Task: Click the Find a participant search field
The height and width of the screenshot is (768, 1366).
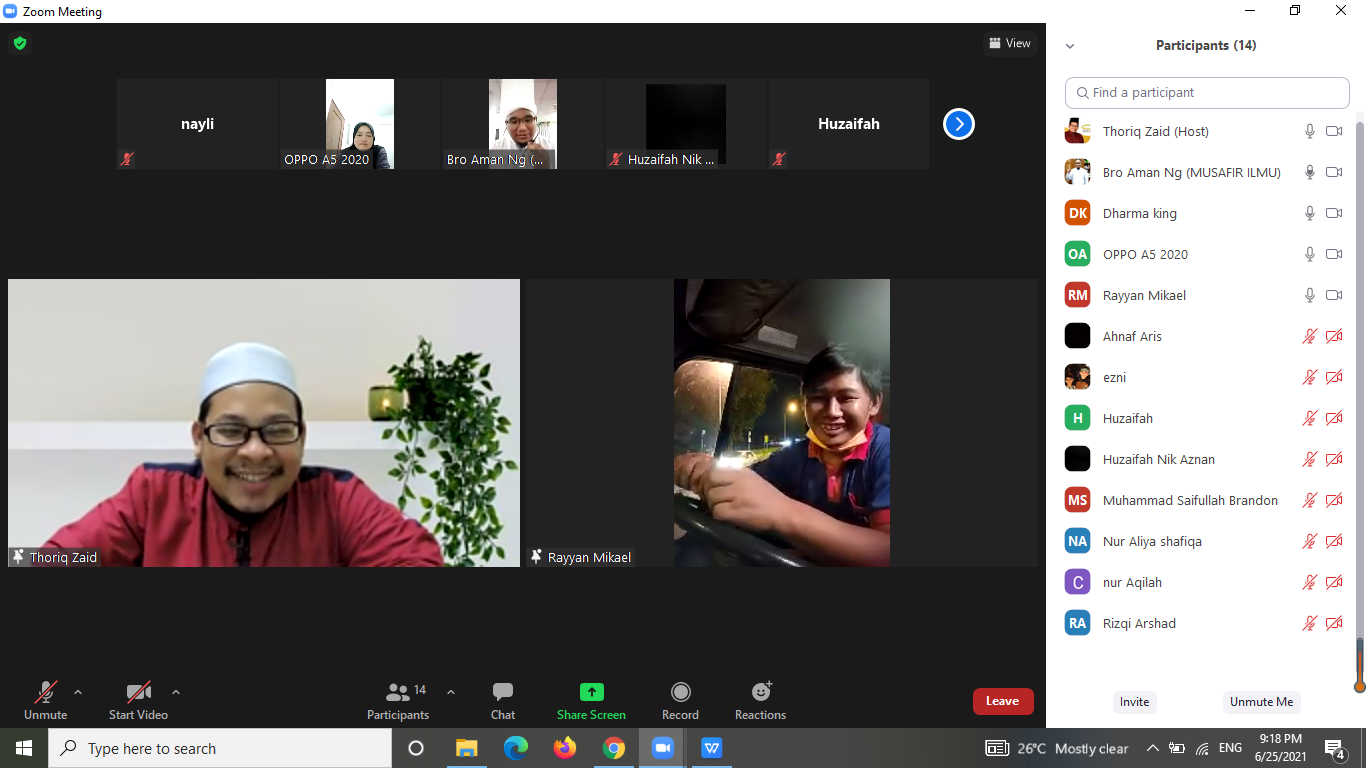Action: click(x=1207, y=93)
